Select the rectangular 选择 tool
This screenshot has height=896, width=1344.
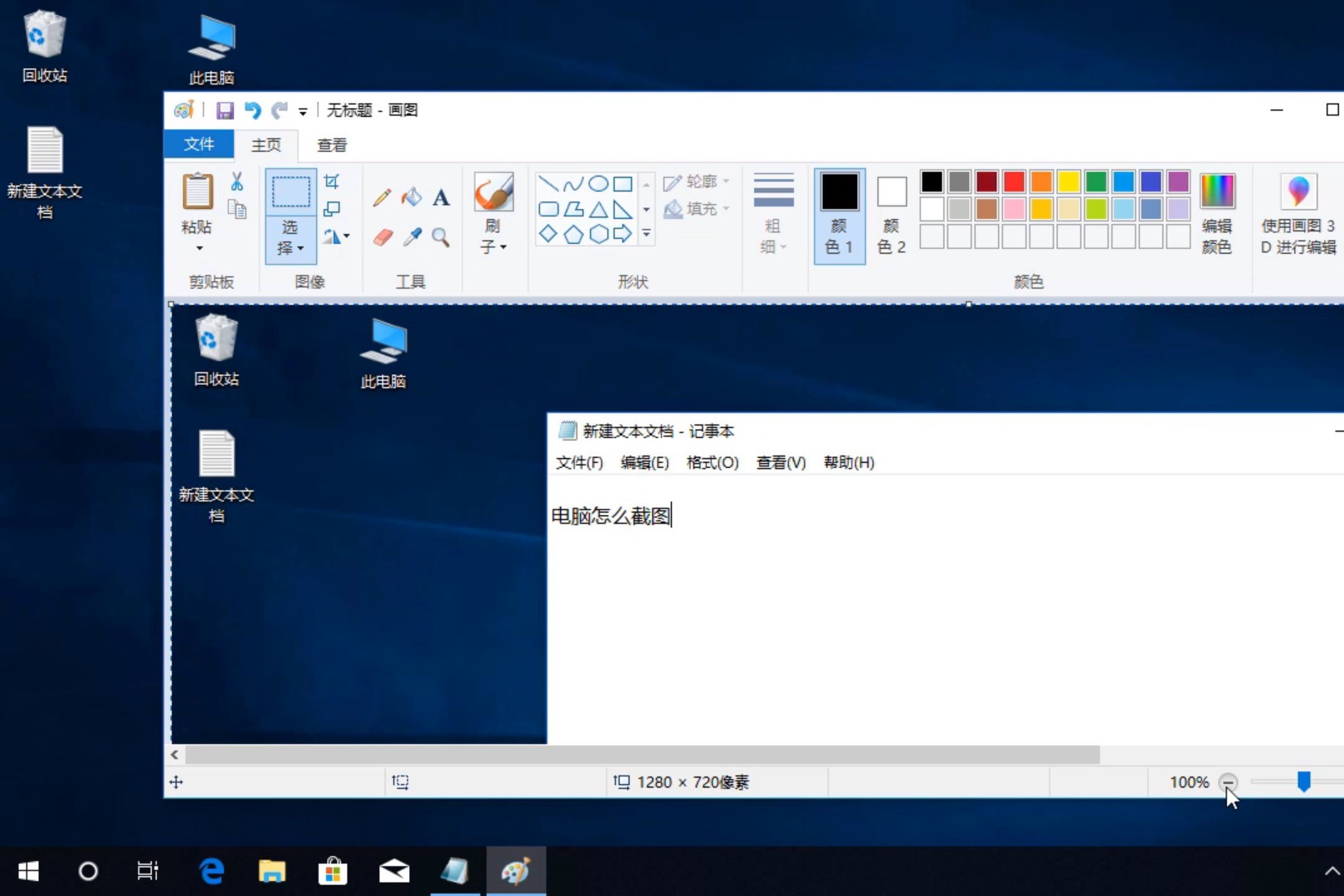[x=290, y=192]
